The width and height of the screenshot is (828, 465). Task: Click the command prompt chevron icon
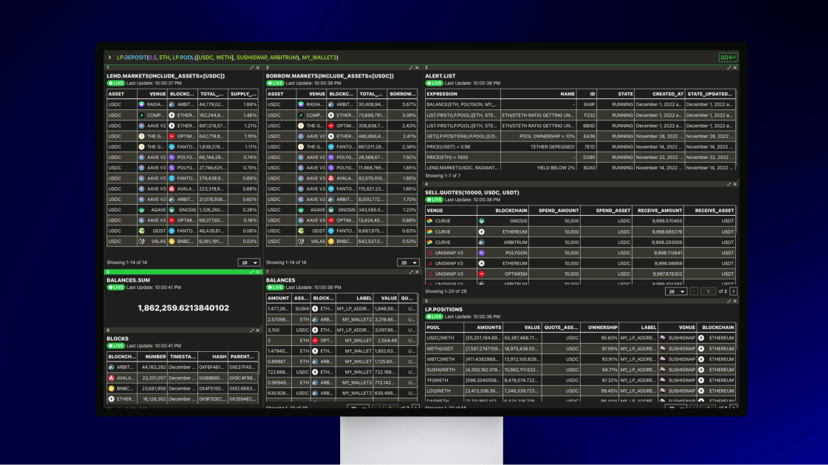[x=110, y=58]
